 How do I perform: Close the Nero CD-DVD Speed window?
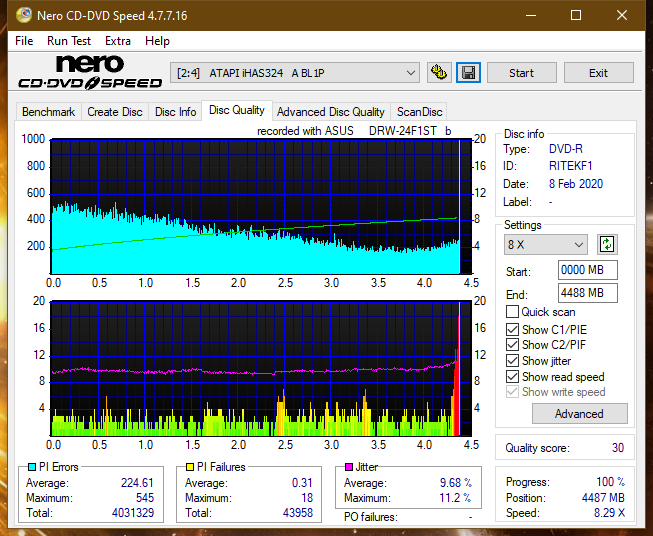[622, 15]
